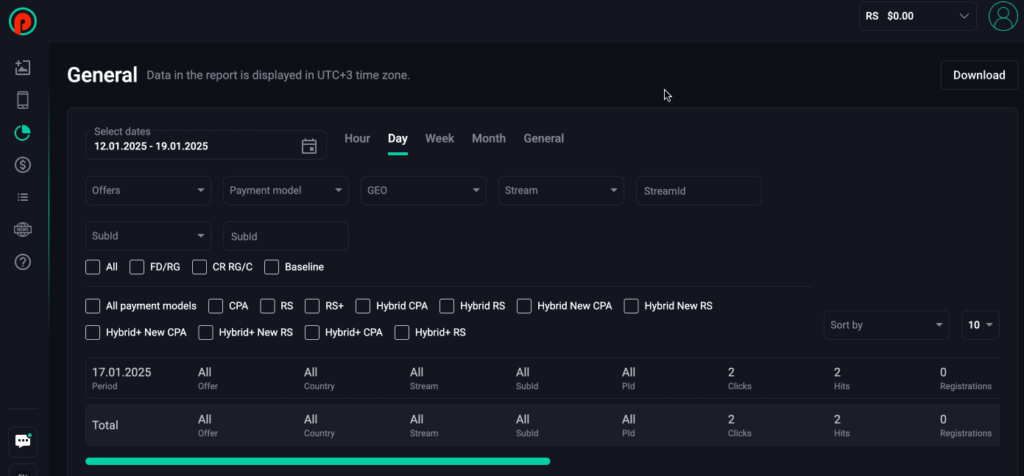
Task: Click the Download button
Action: (x=978, y=75)
